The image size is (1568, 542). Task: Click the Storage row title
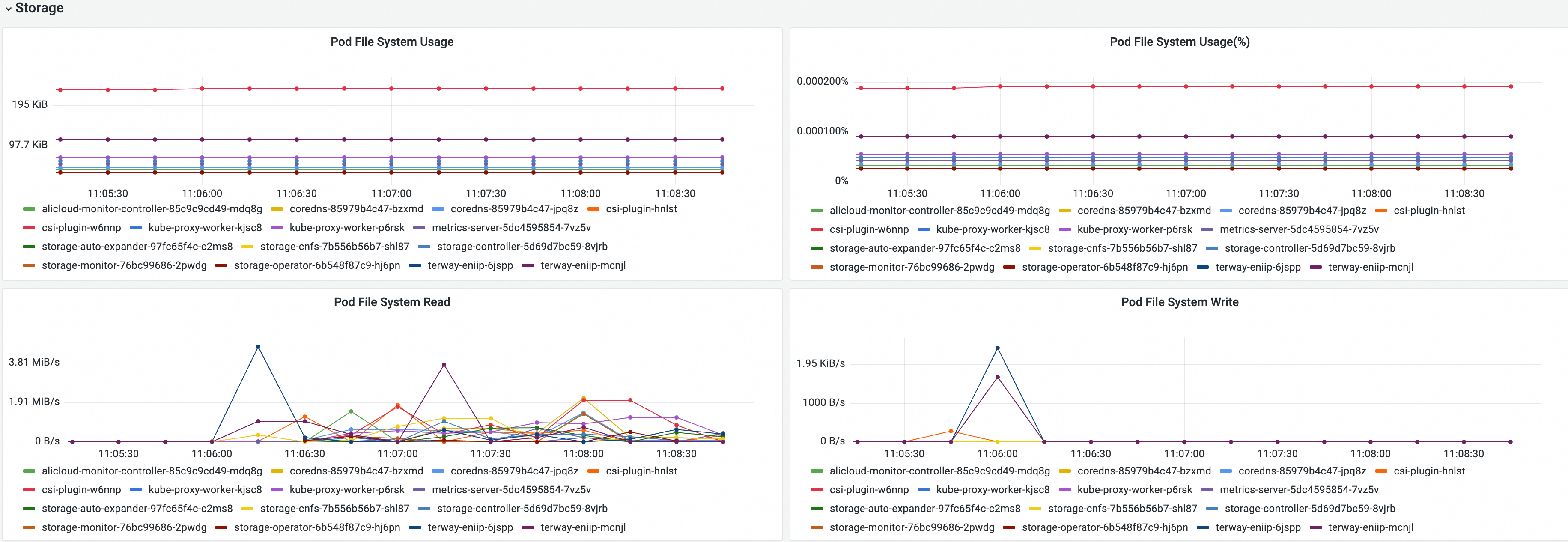pyautogui.click(x=39, y=8)
